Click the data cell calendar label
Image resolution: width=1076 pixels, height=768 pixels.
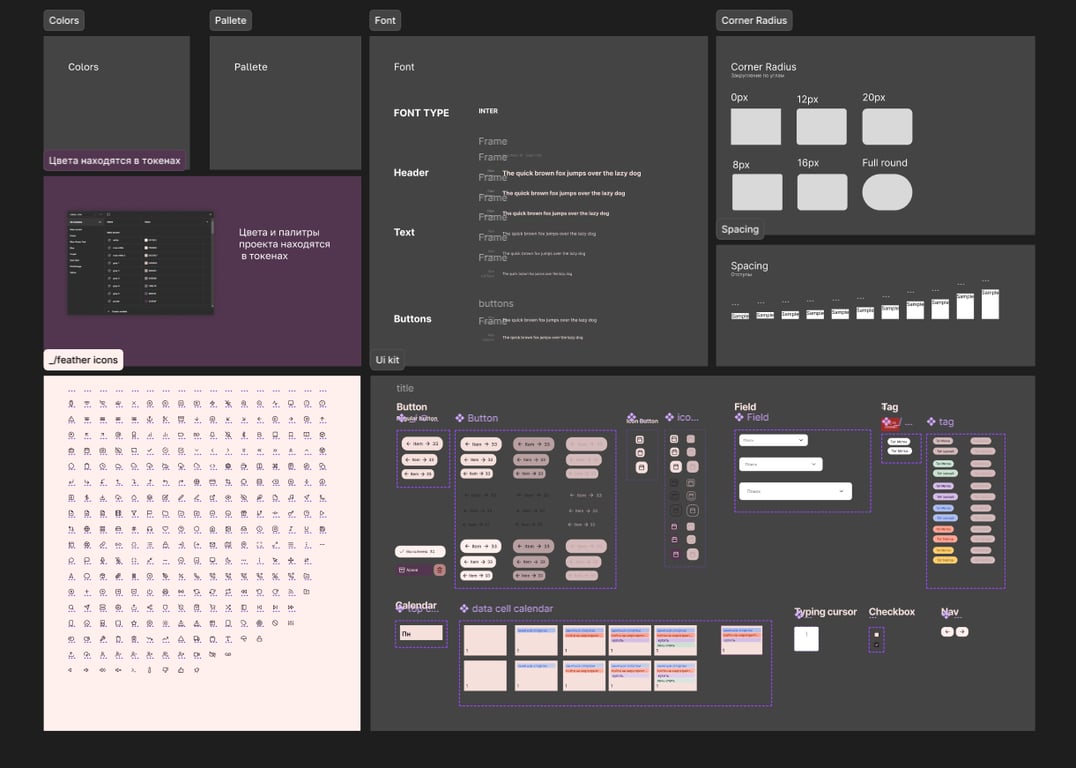point(512,608)
